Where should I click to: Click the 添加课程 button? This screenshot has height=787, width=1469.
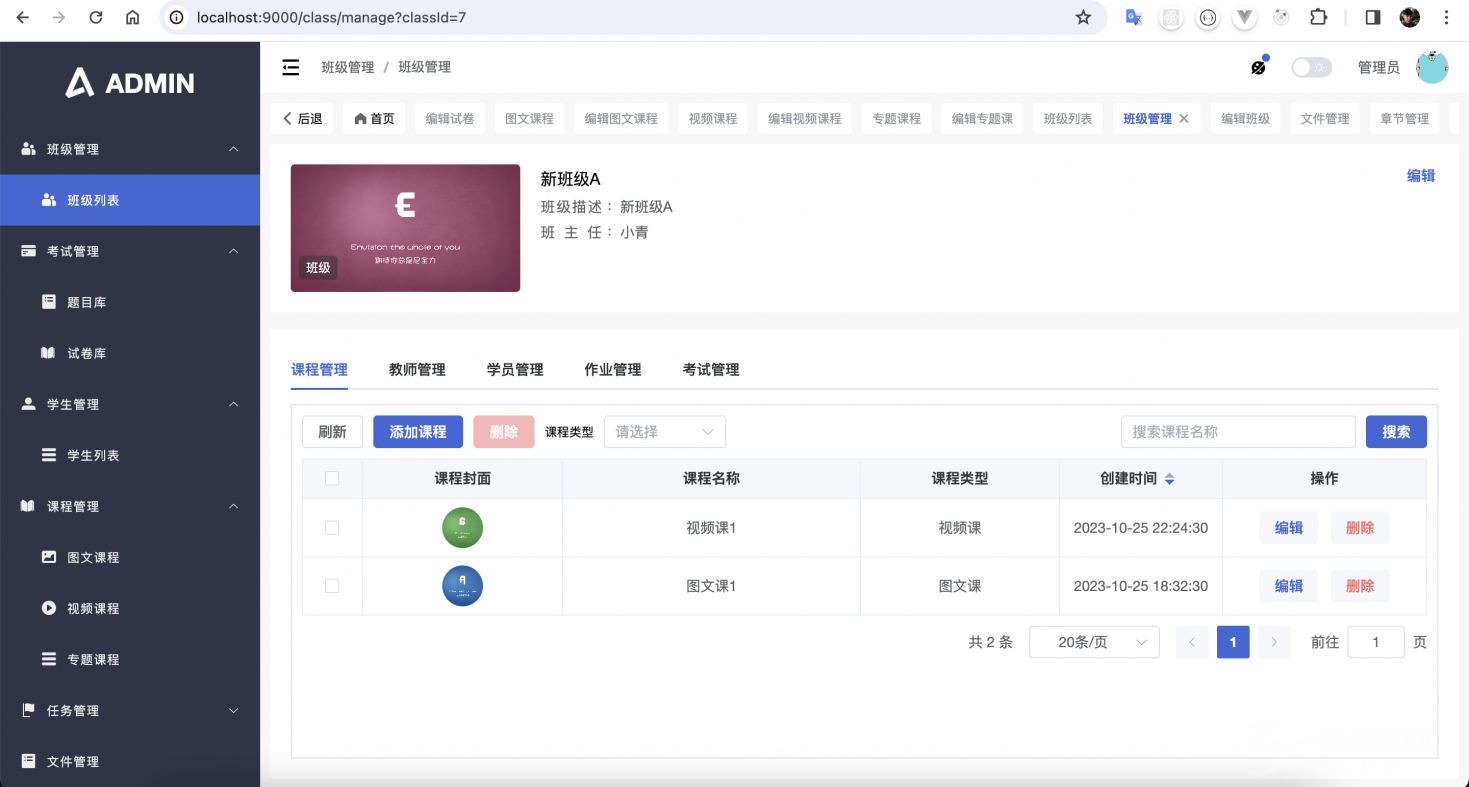(418, 432)
